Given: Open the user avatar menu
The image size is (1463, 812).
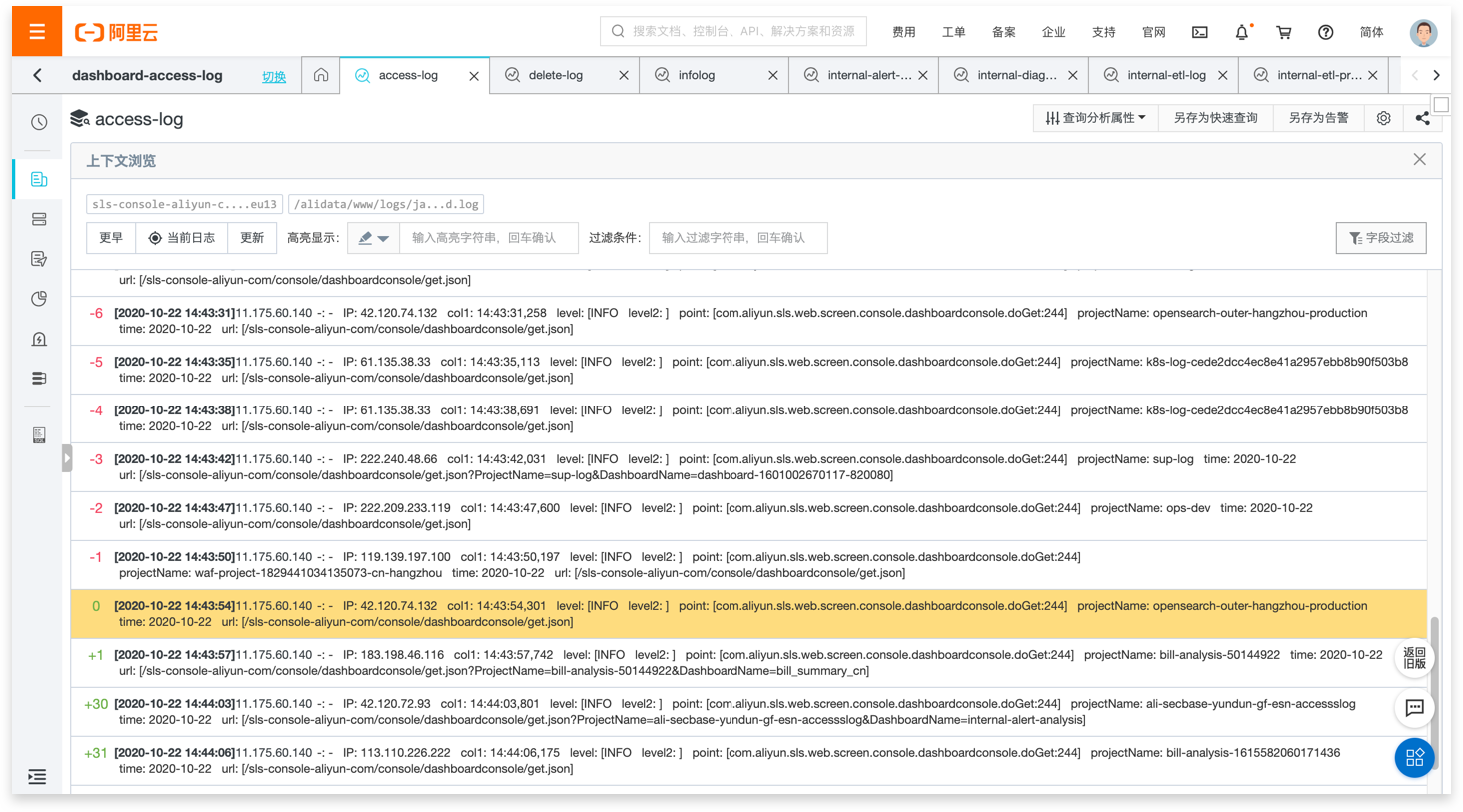Looking at the screenshot, I should [1424, 32].
